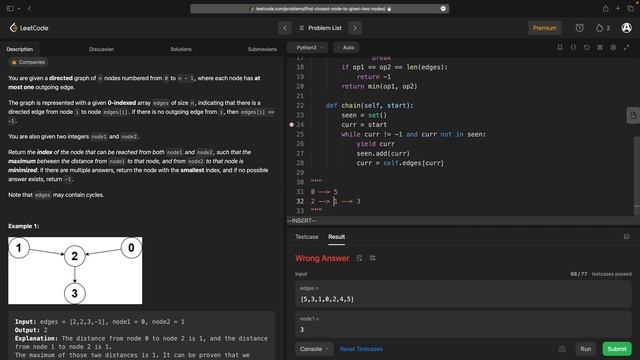This screenshot has width=640, height=360.
Task: Open the Python3 language dropdown
Action: (x=308, y=47)
